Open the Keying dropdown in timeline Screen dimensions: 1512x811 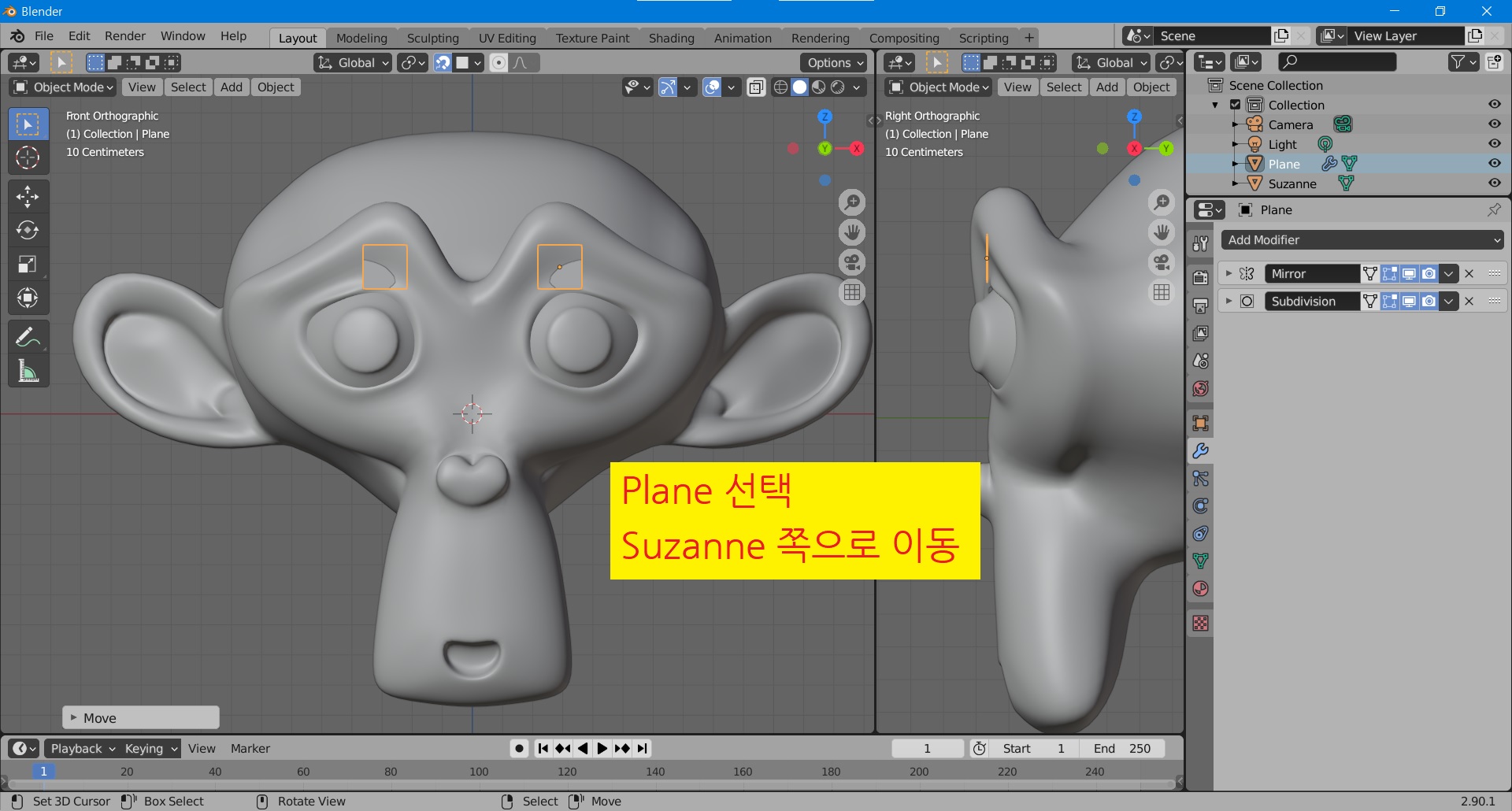151,749
